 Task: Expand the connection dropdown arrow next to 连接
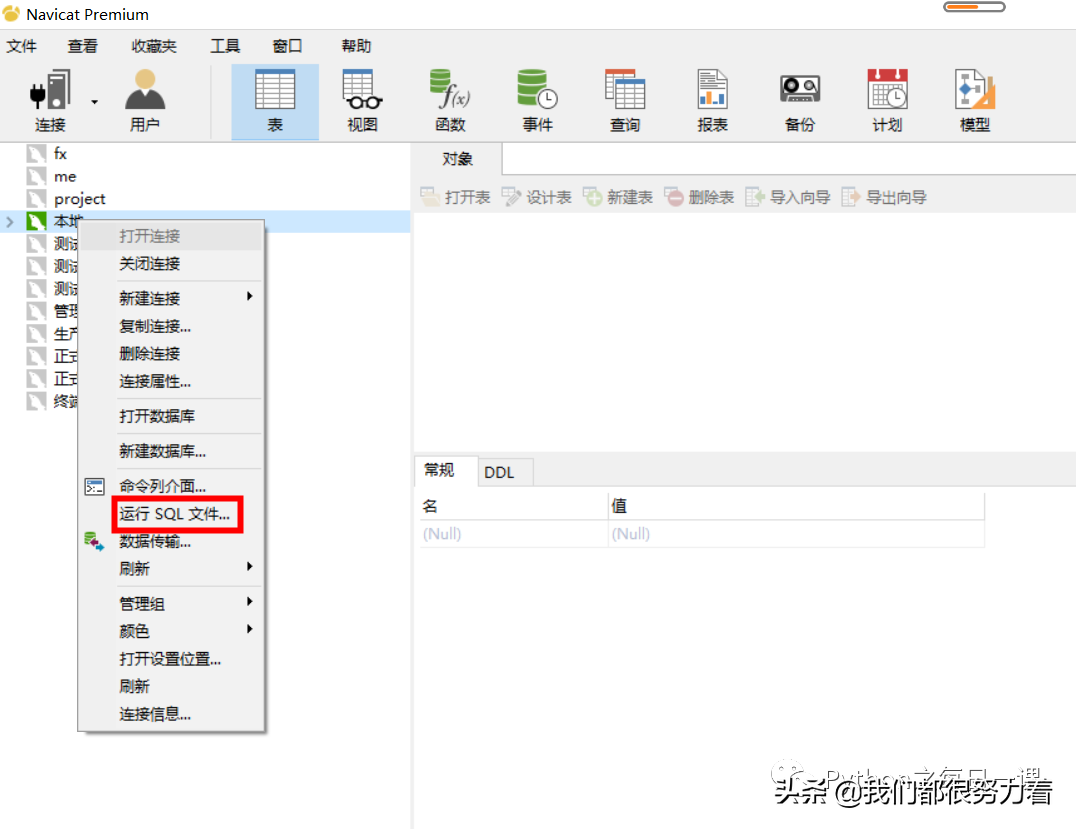[95, 102]
